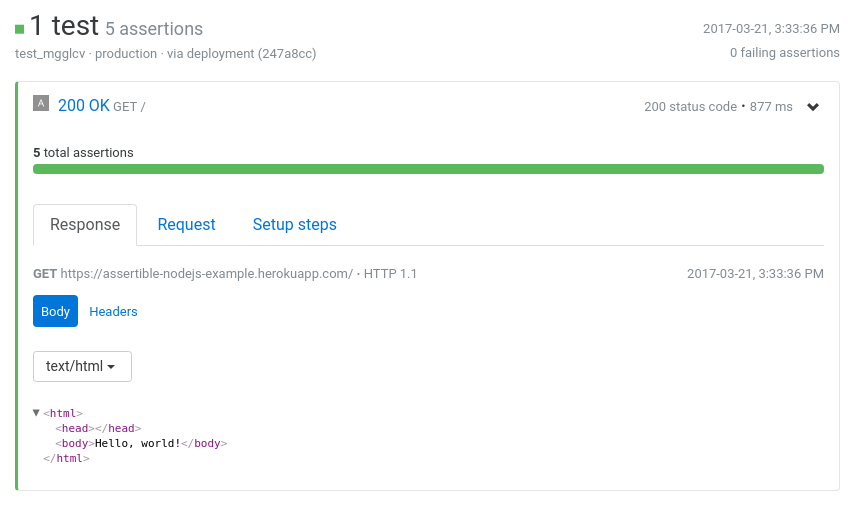Click the green assertions progress bar
The width and height of the screenshot is (856, 506).
click(x=428, y=169)
